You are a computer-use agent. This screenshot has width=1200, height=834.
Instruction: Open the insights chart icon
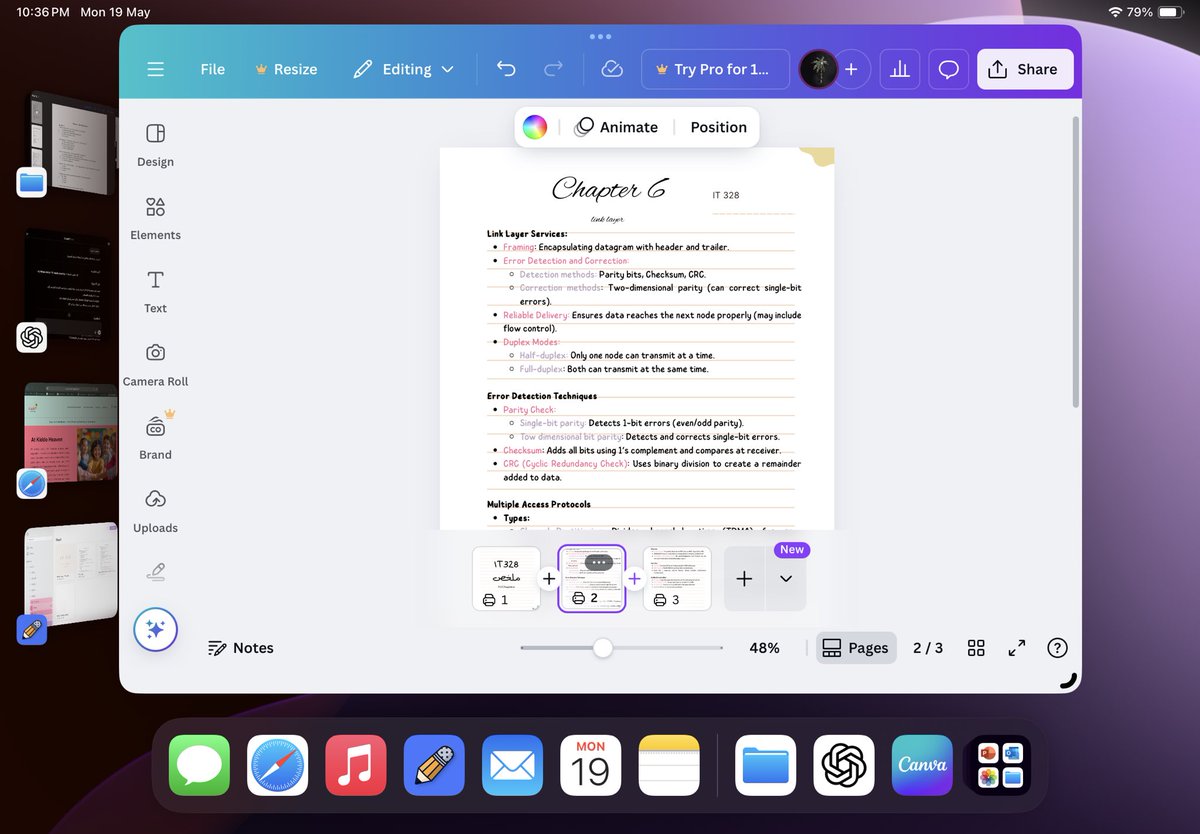pos(900,69)
